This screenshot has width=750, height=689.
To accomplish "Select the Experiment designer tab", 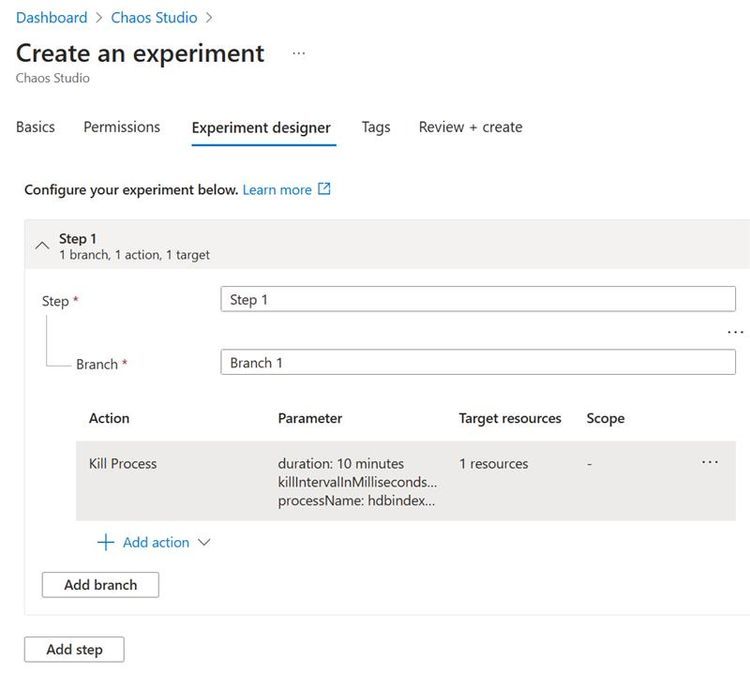I will pyautogui.click(x=261, y=128).
